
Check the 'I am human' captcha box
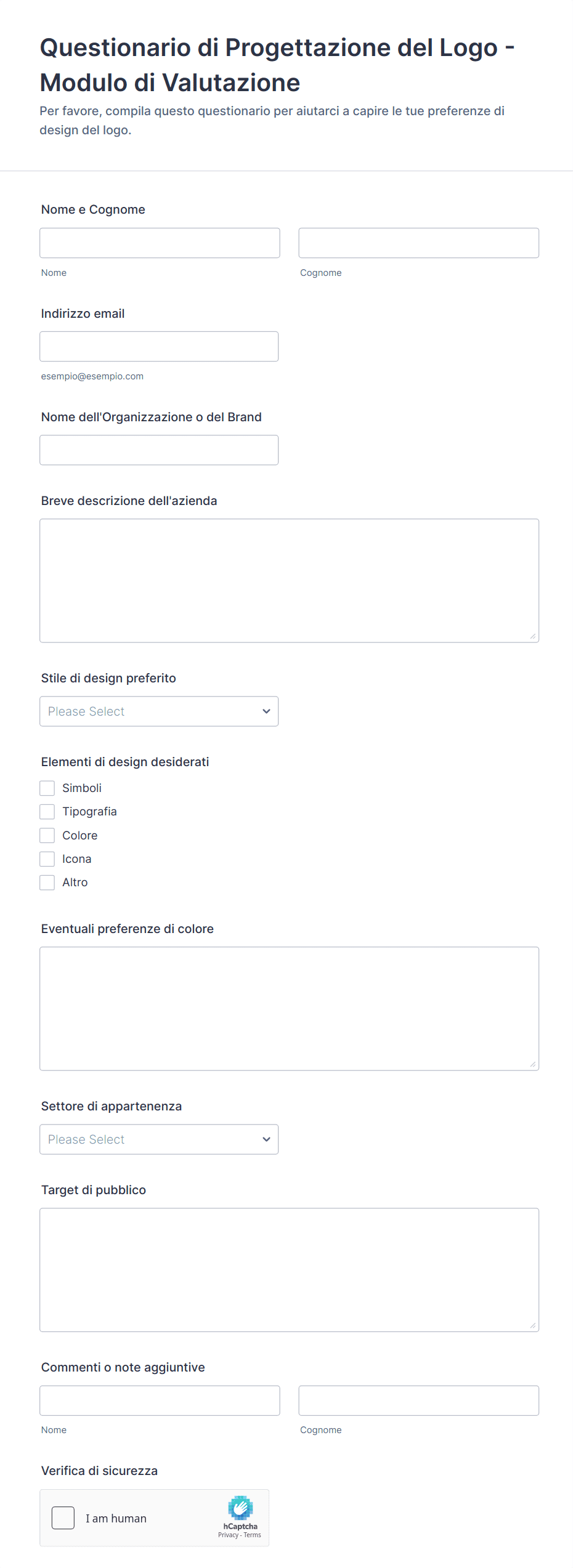63,1518
